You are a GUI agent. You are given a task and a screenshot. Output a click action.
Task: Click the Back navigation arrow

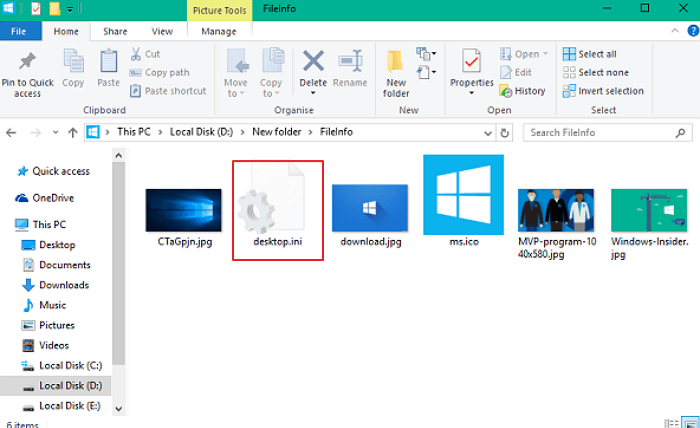(11, 133)
